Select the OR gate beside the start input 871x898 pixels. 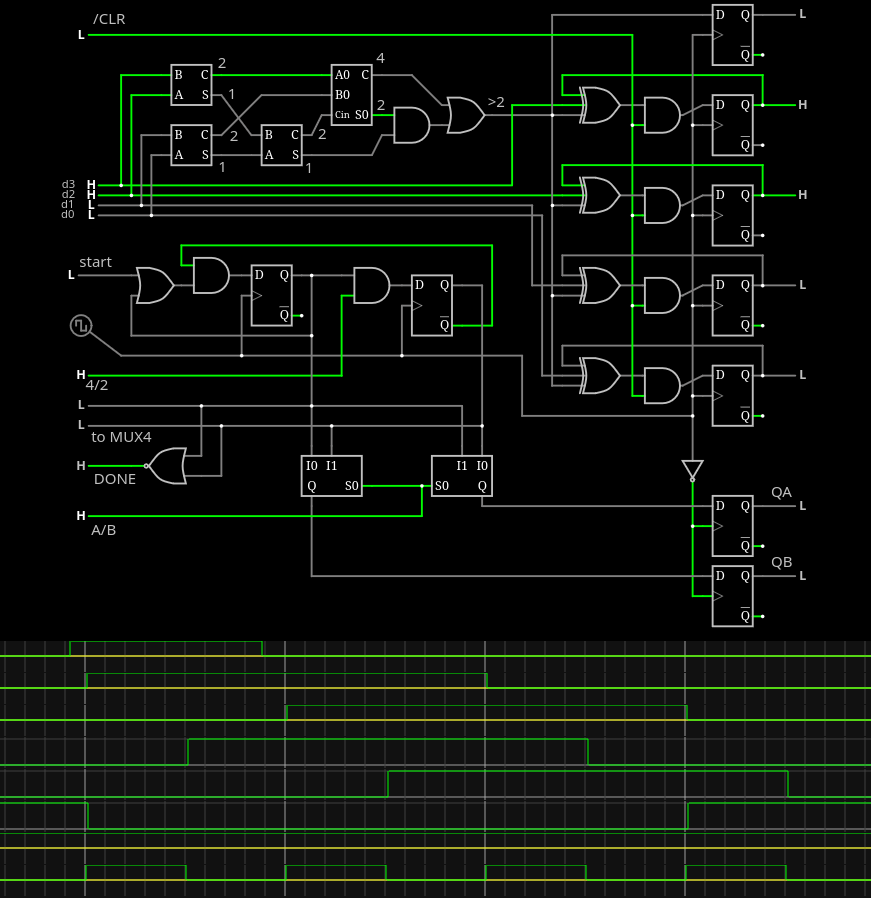coord(155,285)
